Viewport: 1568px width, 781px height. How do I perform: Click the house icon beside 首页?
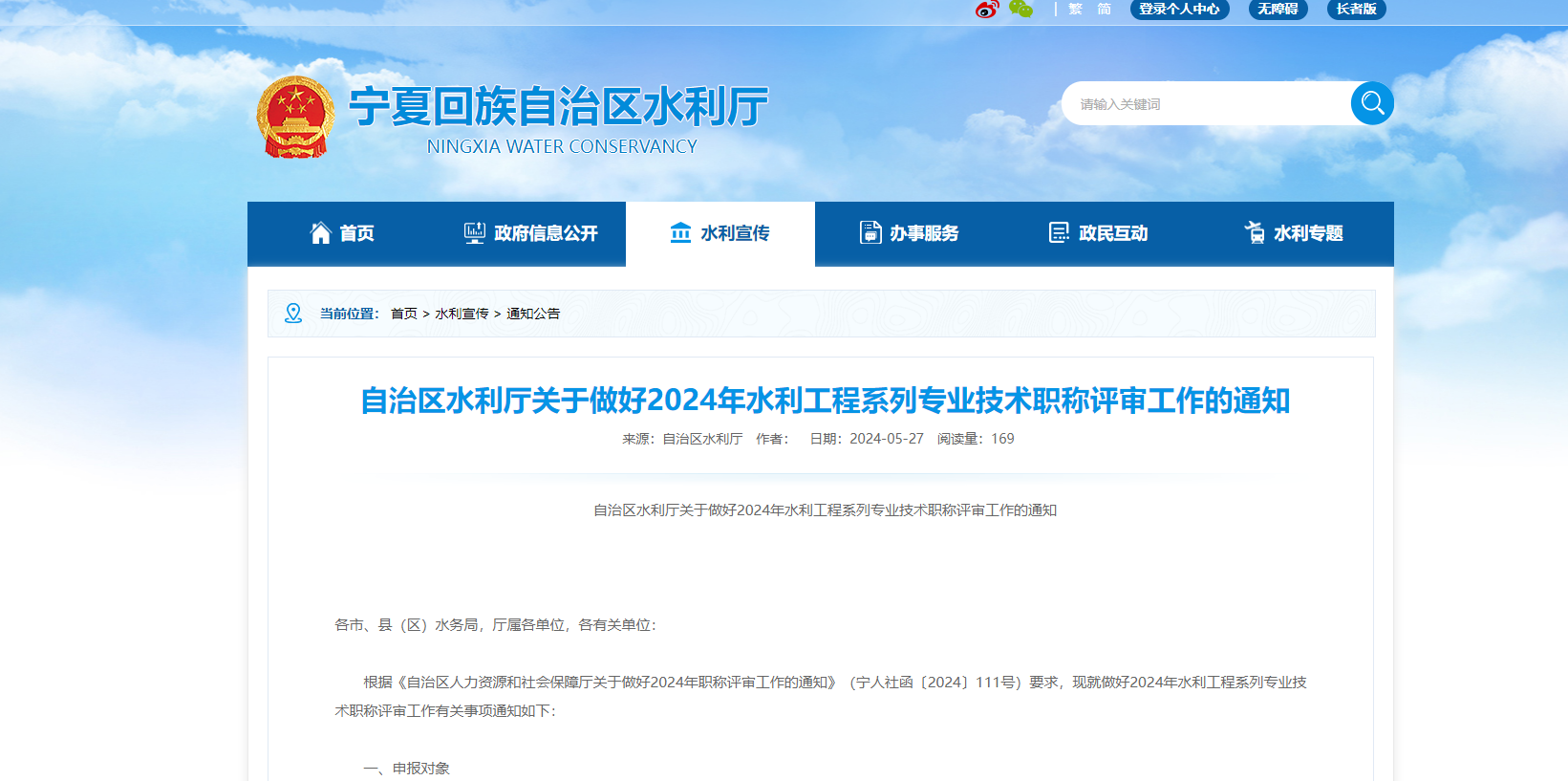[x=321, y=233]
